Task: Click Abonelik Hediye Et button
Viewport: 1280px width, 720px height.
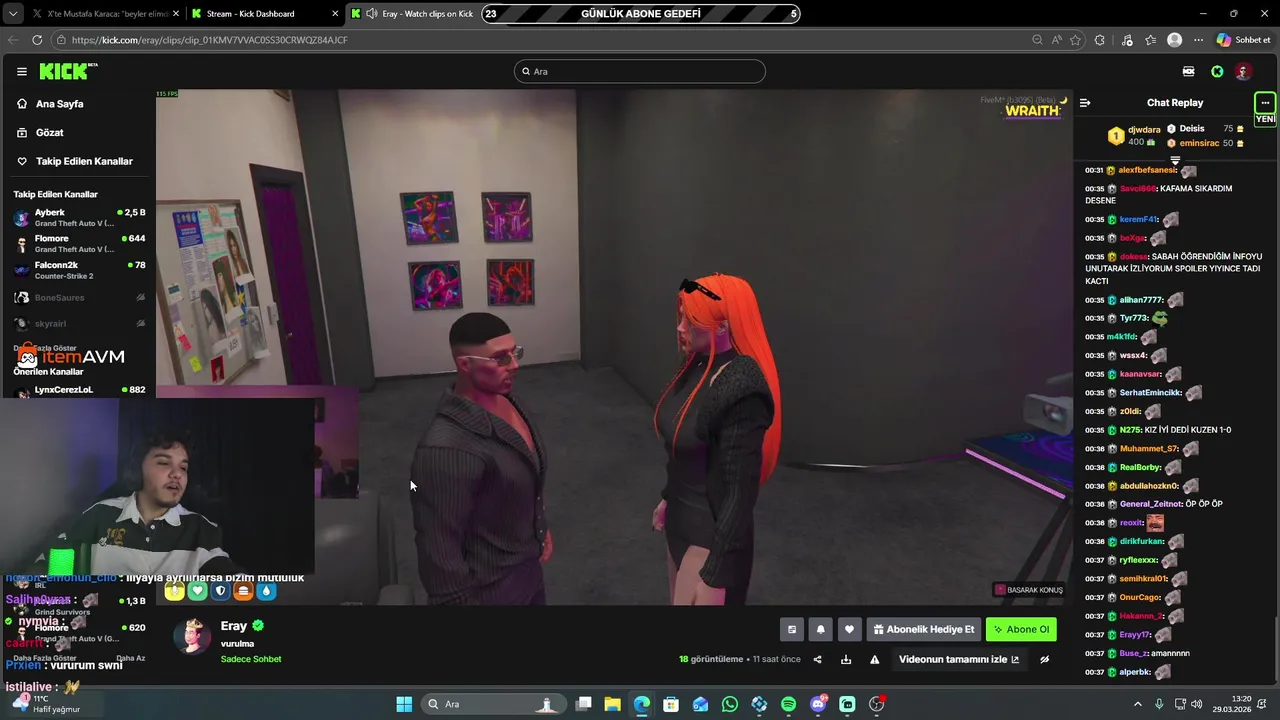Action: [923, 629]
